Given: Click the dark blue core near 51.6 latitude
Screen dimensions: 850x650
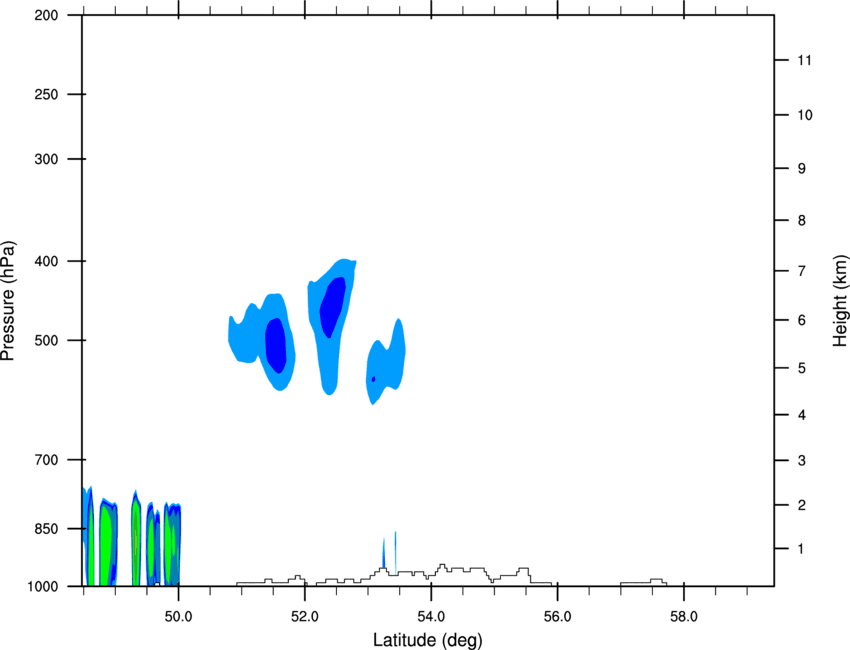Looking at the screenshot, I should click(275, 345).
